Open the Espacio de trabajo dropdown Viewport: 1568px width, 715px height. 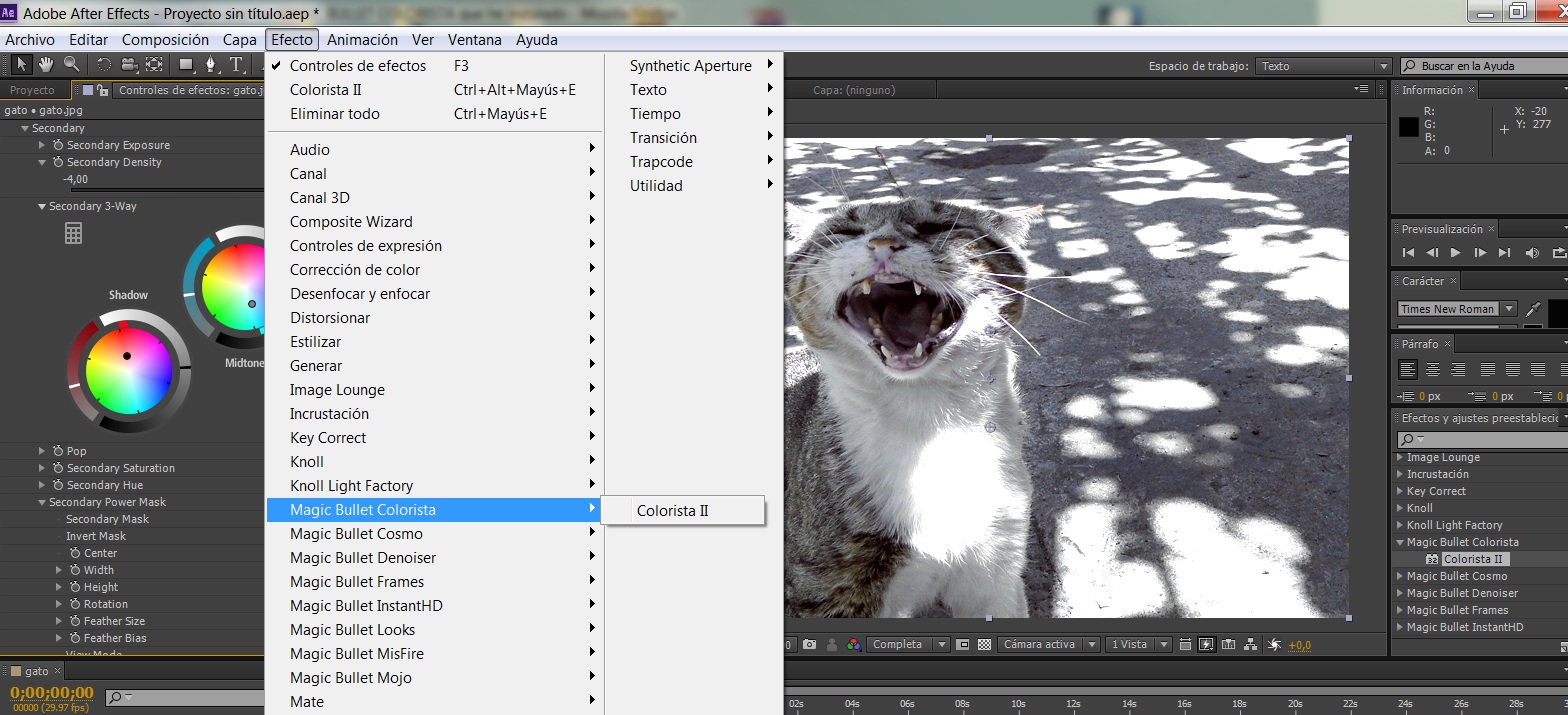pos(1324,66)
